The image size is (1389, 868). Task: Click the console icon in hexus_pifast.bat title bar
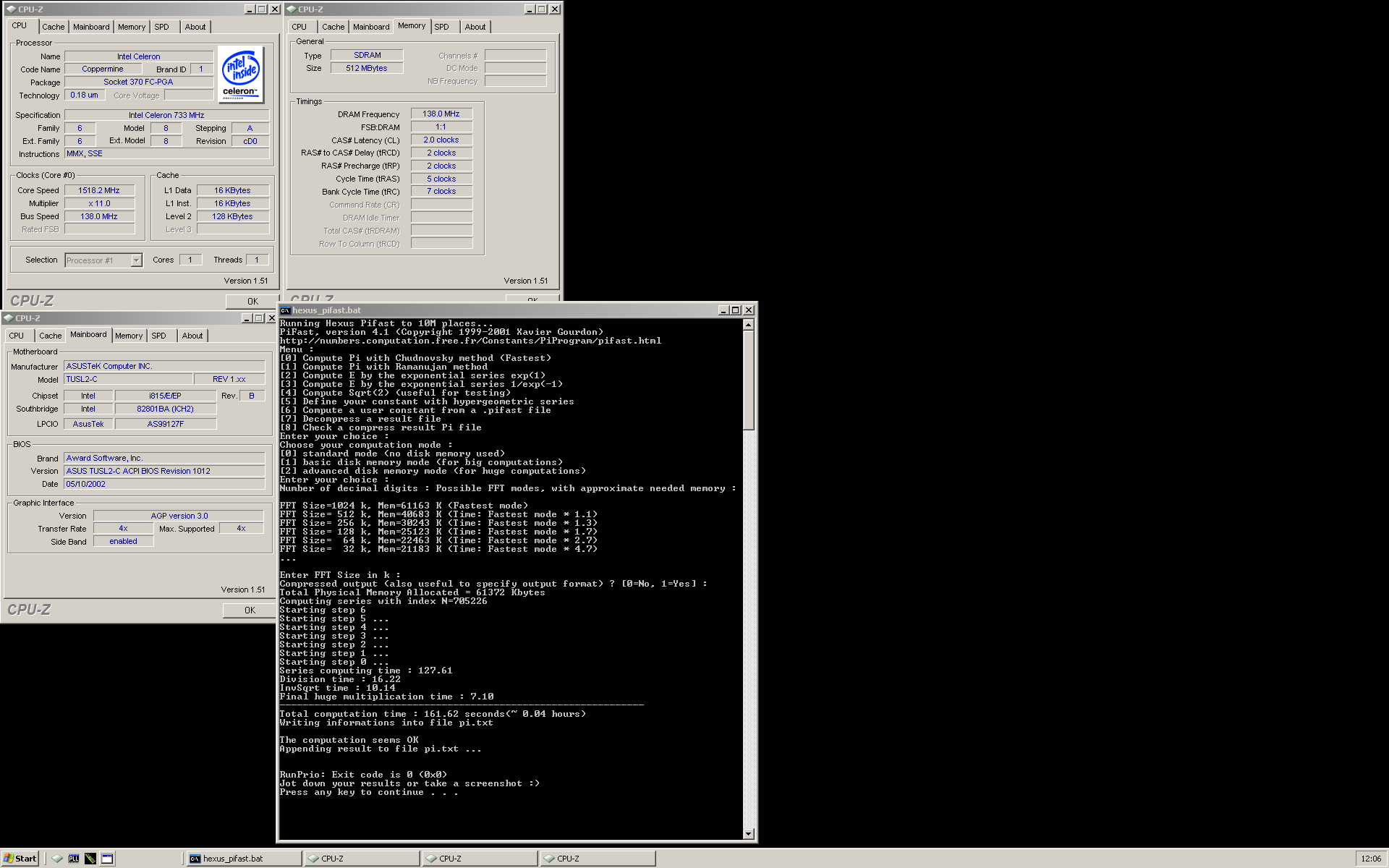coord(285,310)
